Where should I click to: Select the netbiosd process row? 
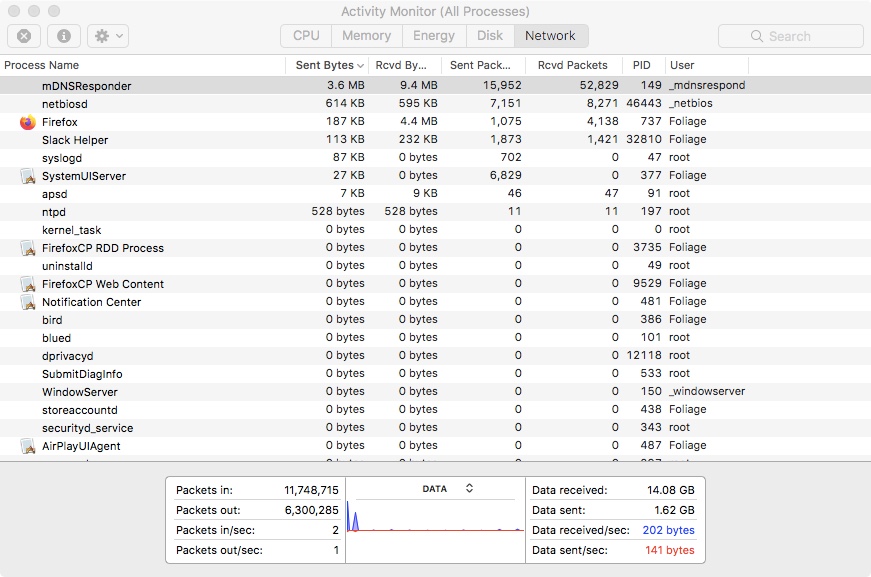point(436,103)
